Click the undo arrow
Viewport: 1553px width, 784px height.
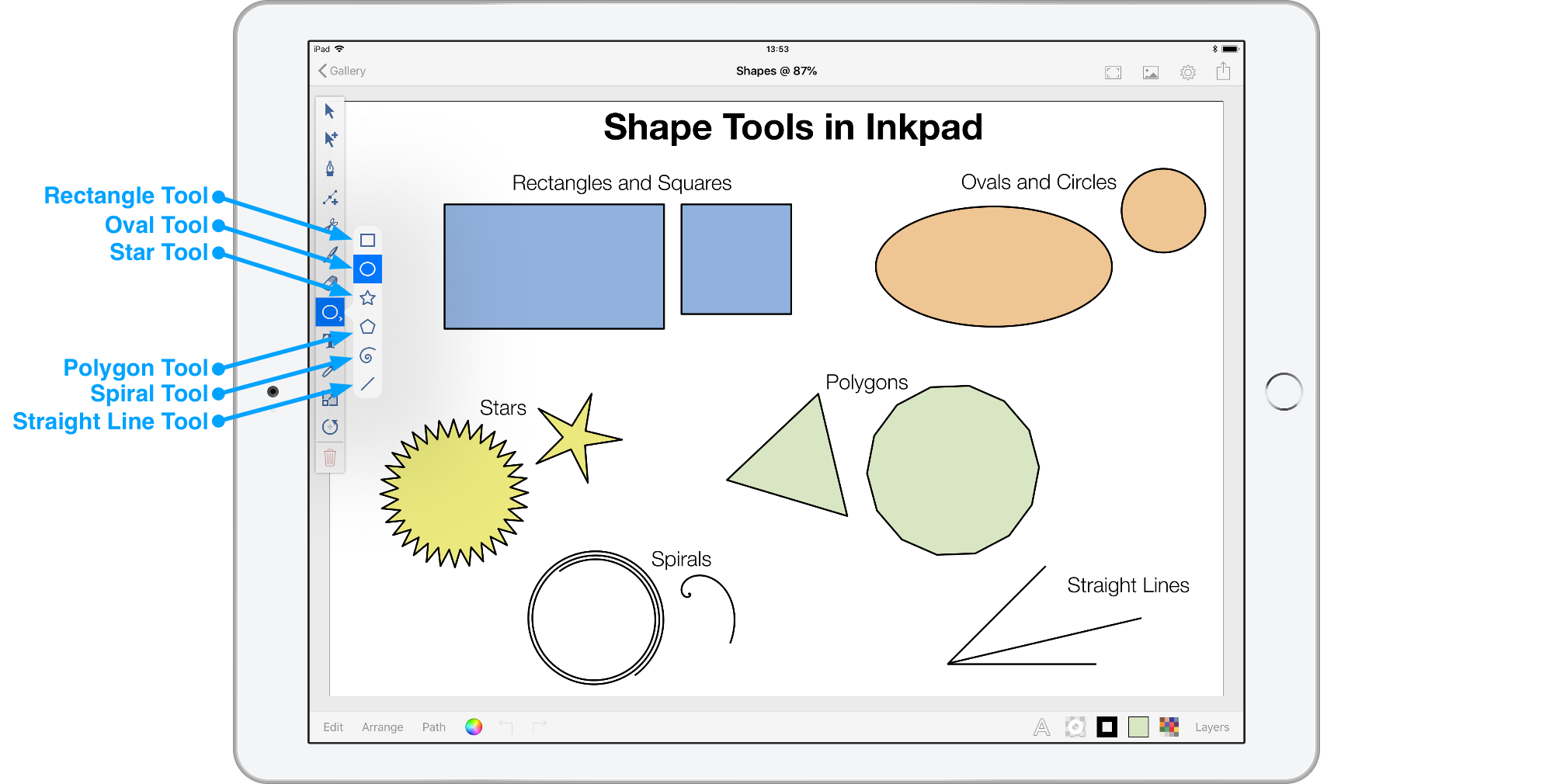pos(506,727)
